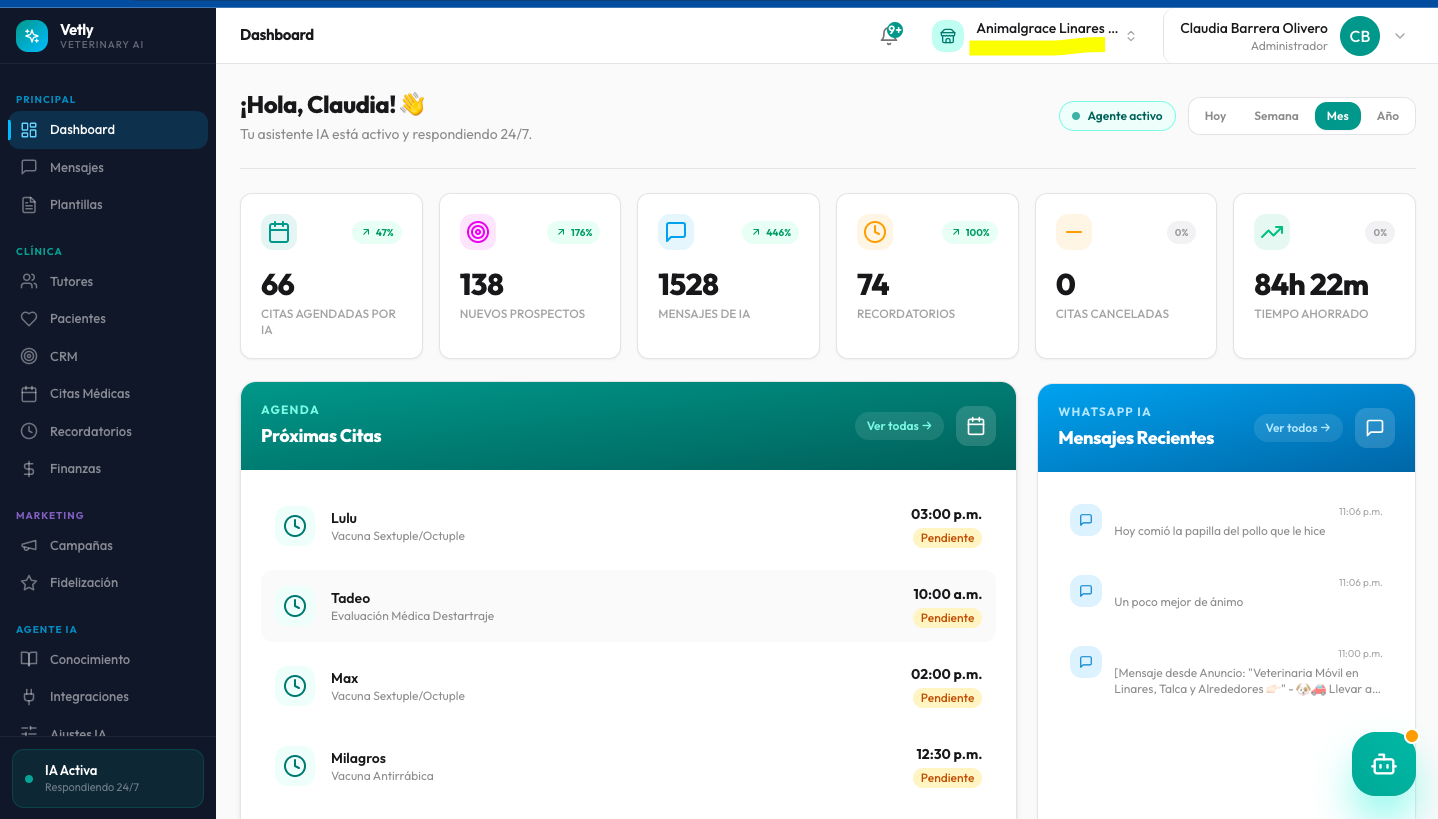Click the clock icon beside Lulu appointment

295,526
